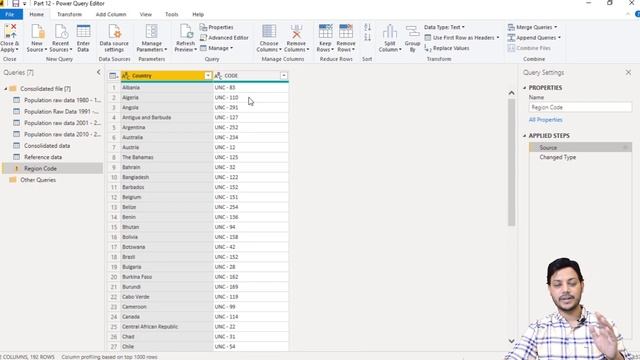Collapse the PROPERTIES section

525,88
